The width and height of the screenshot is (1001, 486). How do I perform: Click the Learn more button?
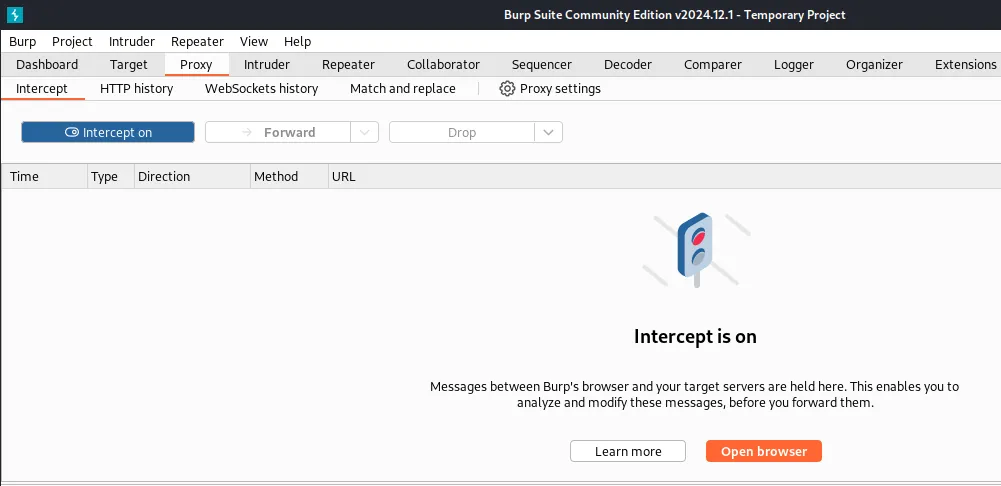pyautogui.click(x=628, y=452)
